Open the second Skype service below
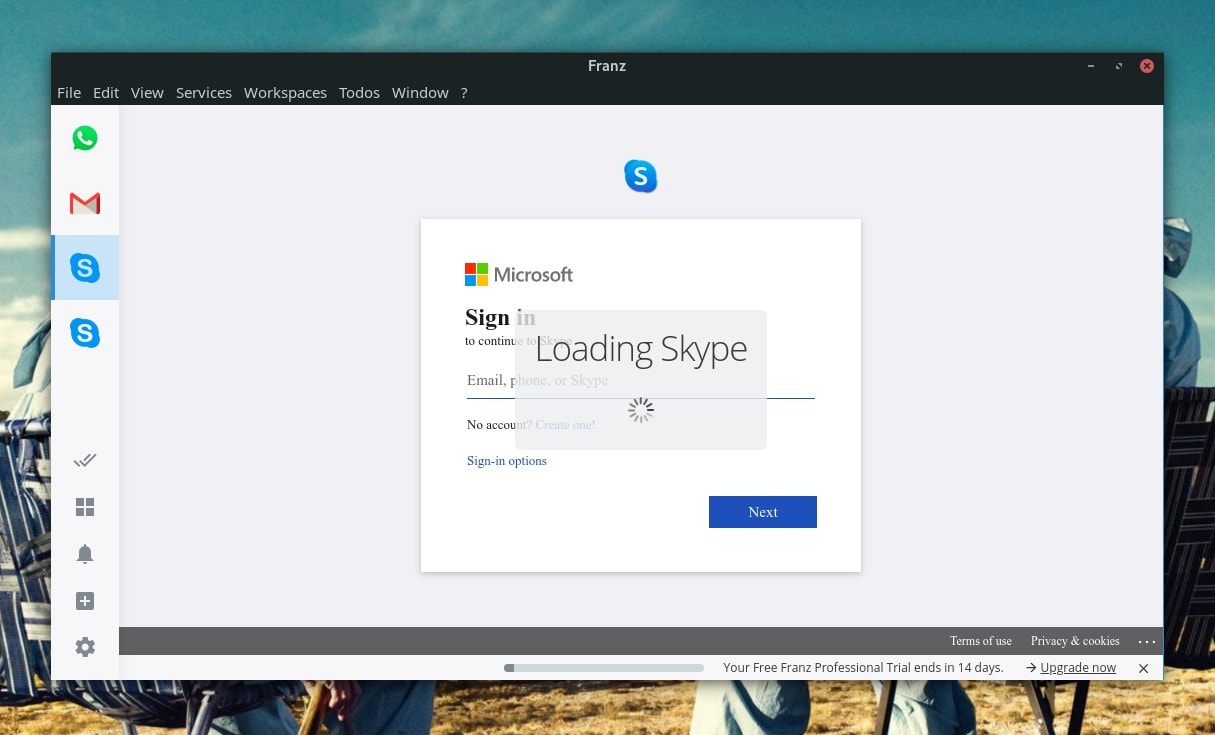1215x735 pixels. (85, 332)
